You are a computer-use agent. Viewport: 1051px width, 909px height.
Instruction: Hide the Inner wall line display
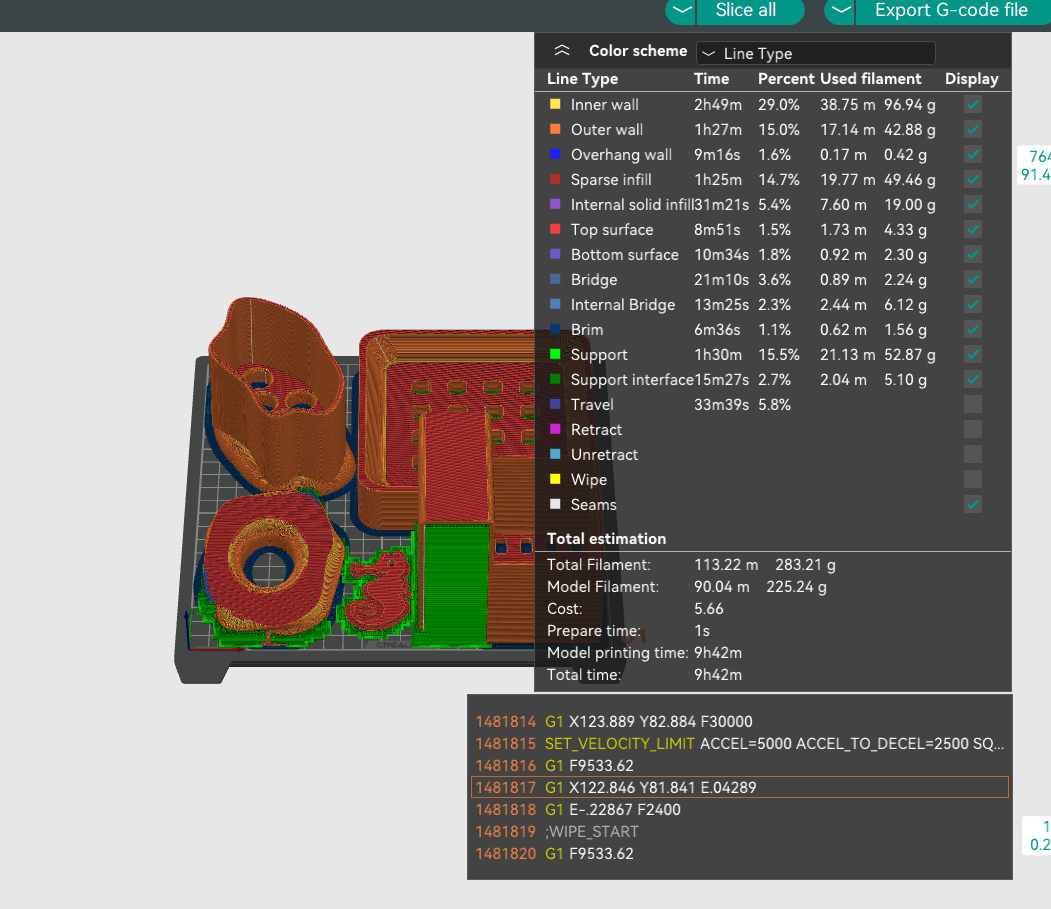click(x=972, y=105)
